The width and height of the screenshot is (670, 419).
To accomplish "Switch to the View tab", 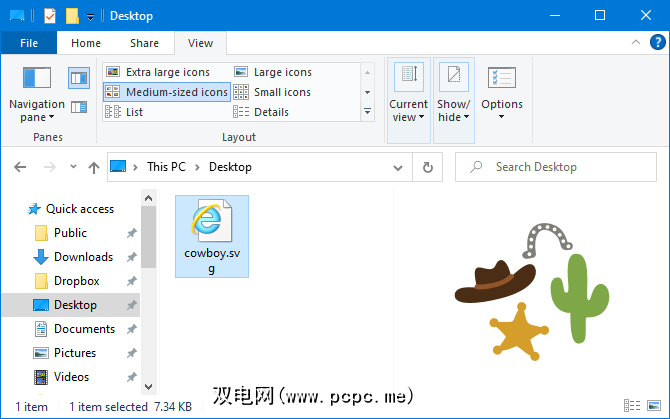I will coord(200,43).
